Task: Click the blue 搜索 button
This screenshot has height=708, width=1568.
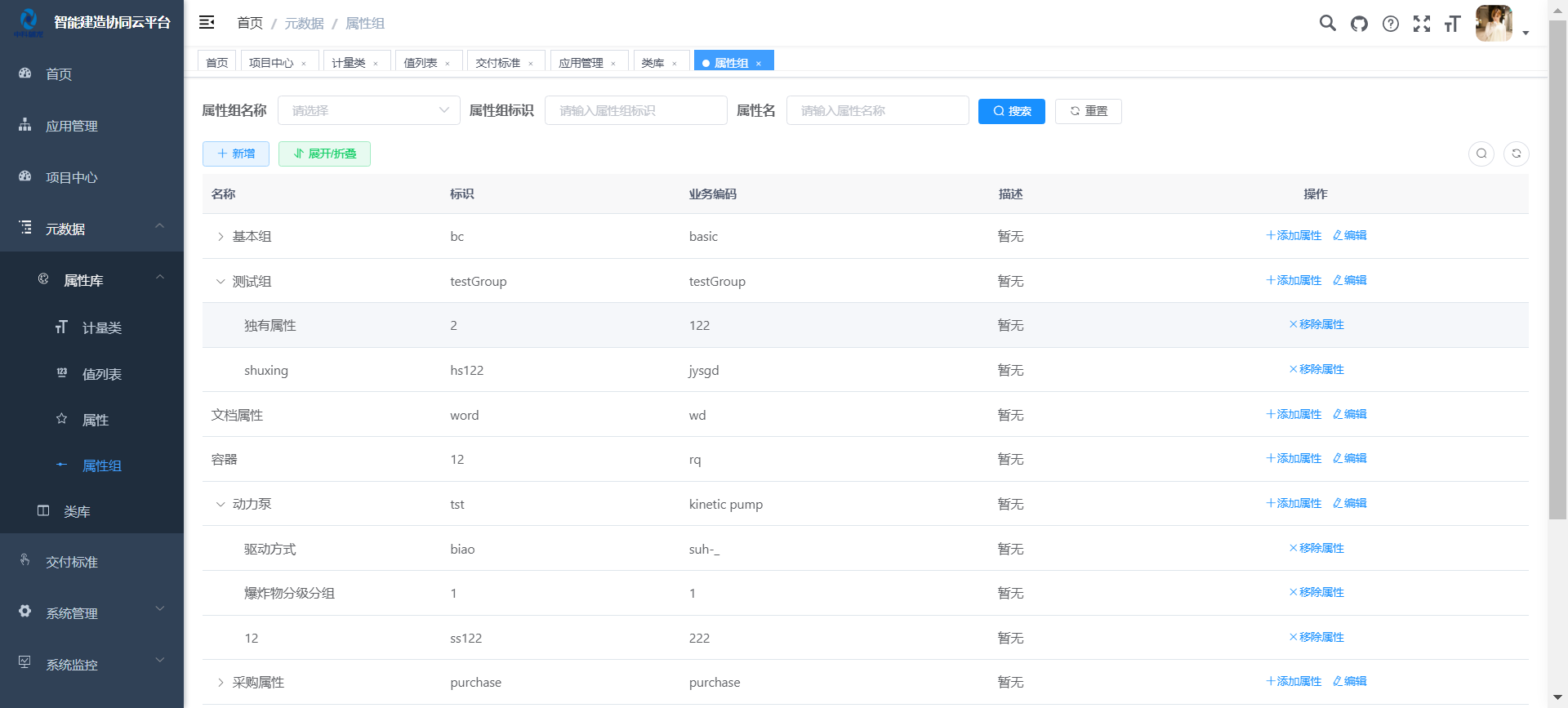Action: pos(1012,111)
